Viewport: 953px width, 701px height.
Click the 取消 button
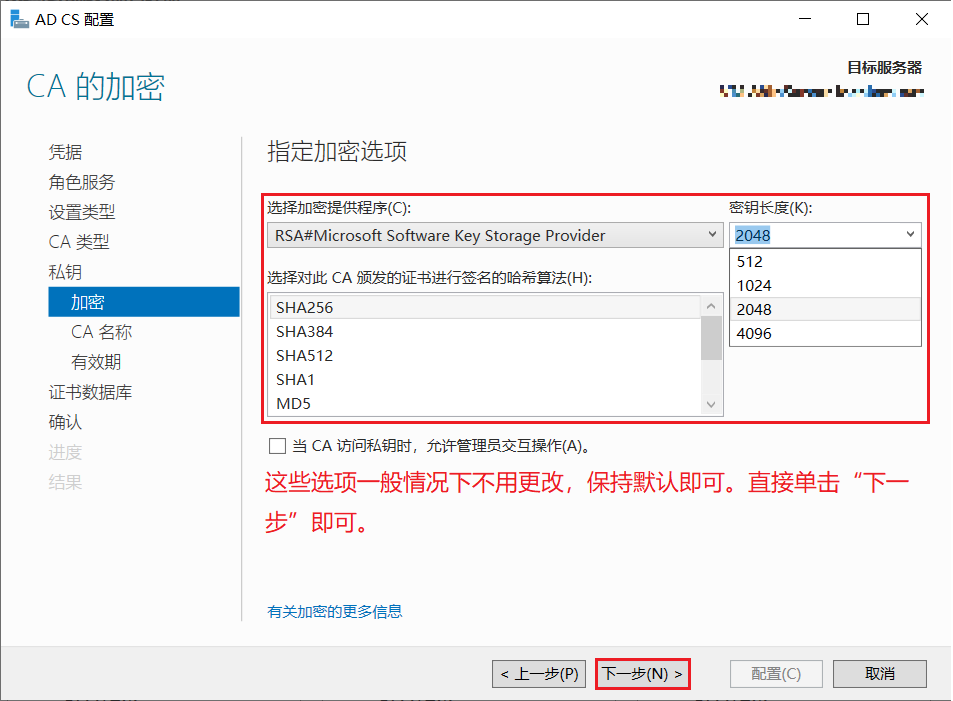tap(879, 673)
